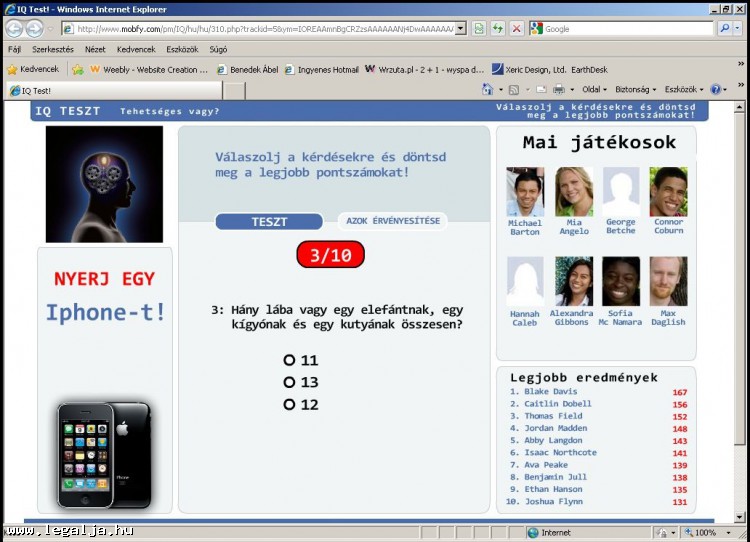Click the search magnifier icon
This screenshot has height=542, width=750.
pos(725,29)
